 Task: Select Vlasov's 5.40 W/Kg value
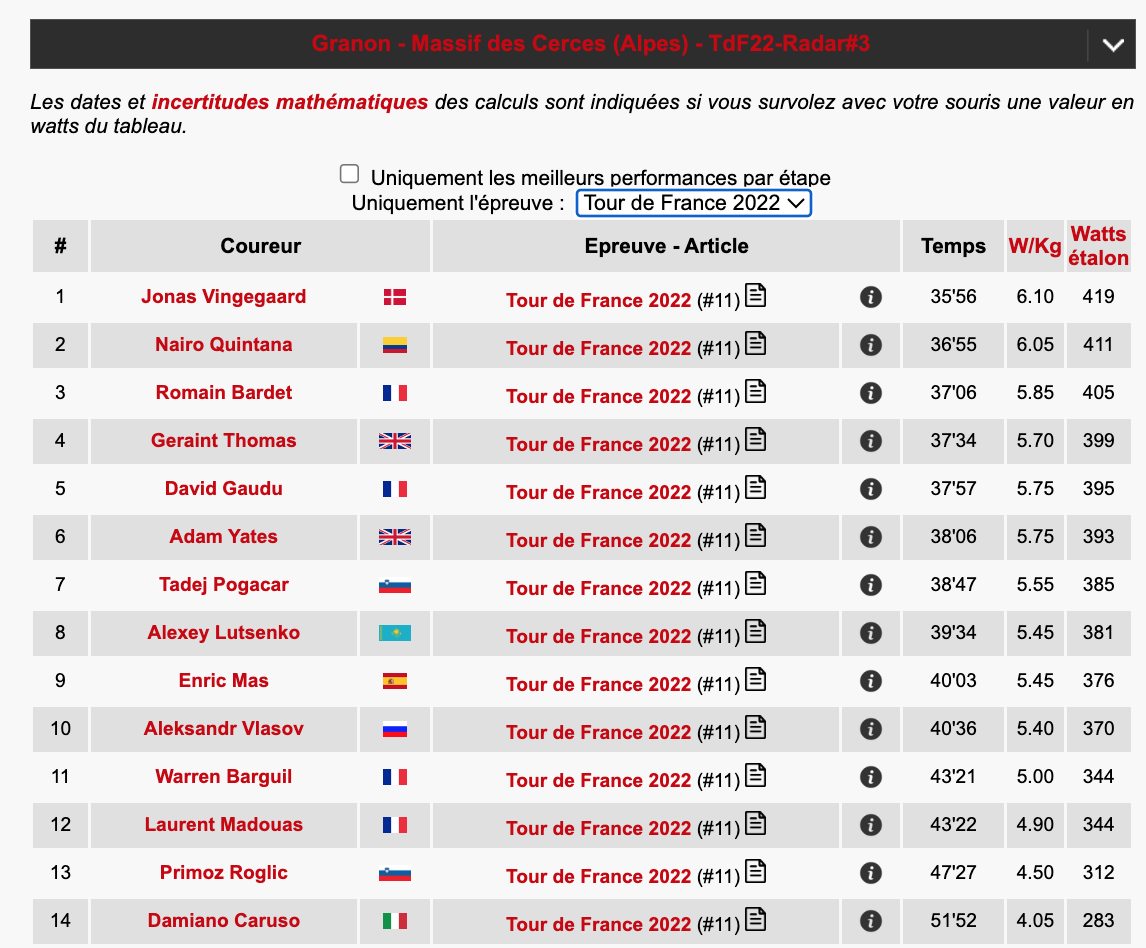(x=1035, y=728)
